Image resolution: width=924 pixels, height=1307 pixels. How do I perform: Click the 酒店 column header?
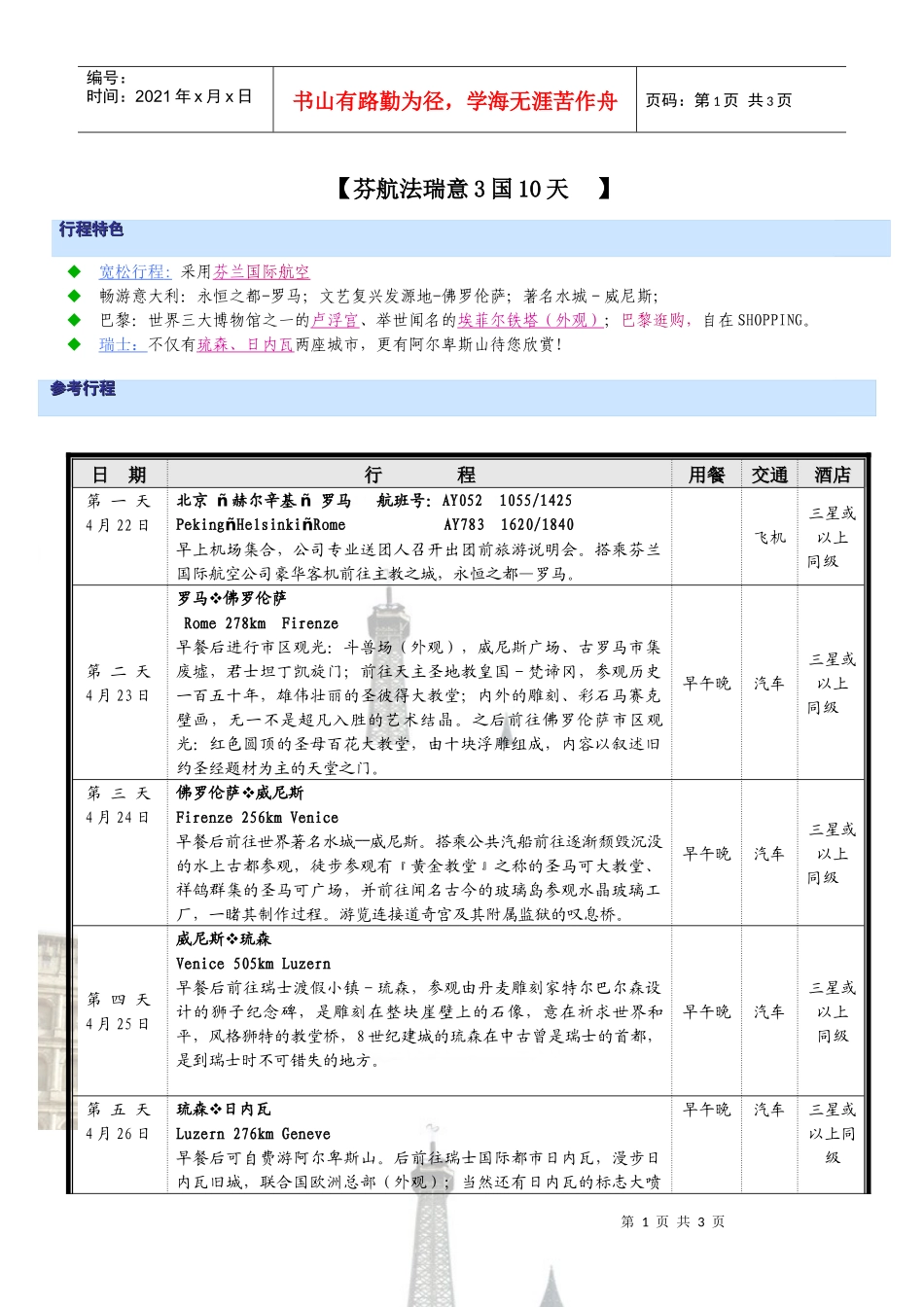(832, 475)
